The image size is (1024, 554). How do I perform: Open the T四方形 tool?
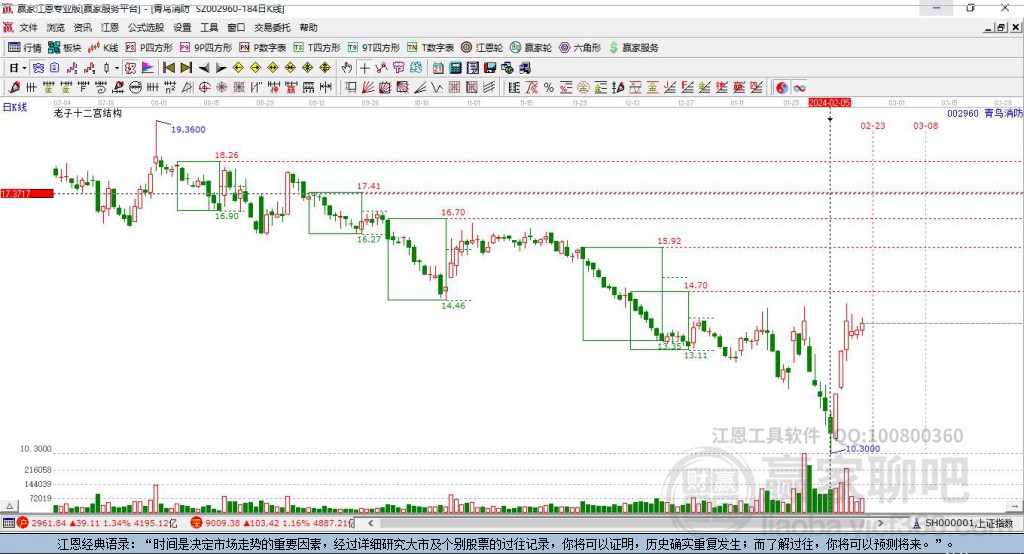click(317, 48)
